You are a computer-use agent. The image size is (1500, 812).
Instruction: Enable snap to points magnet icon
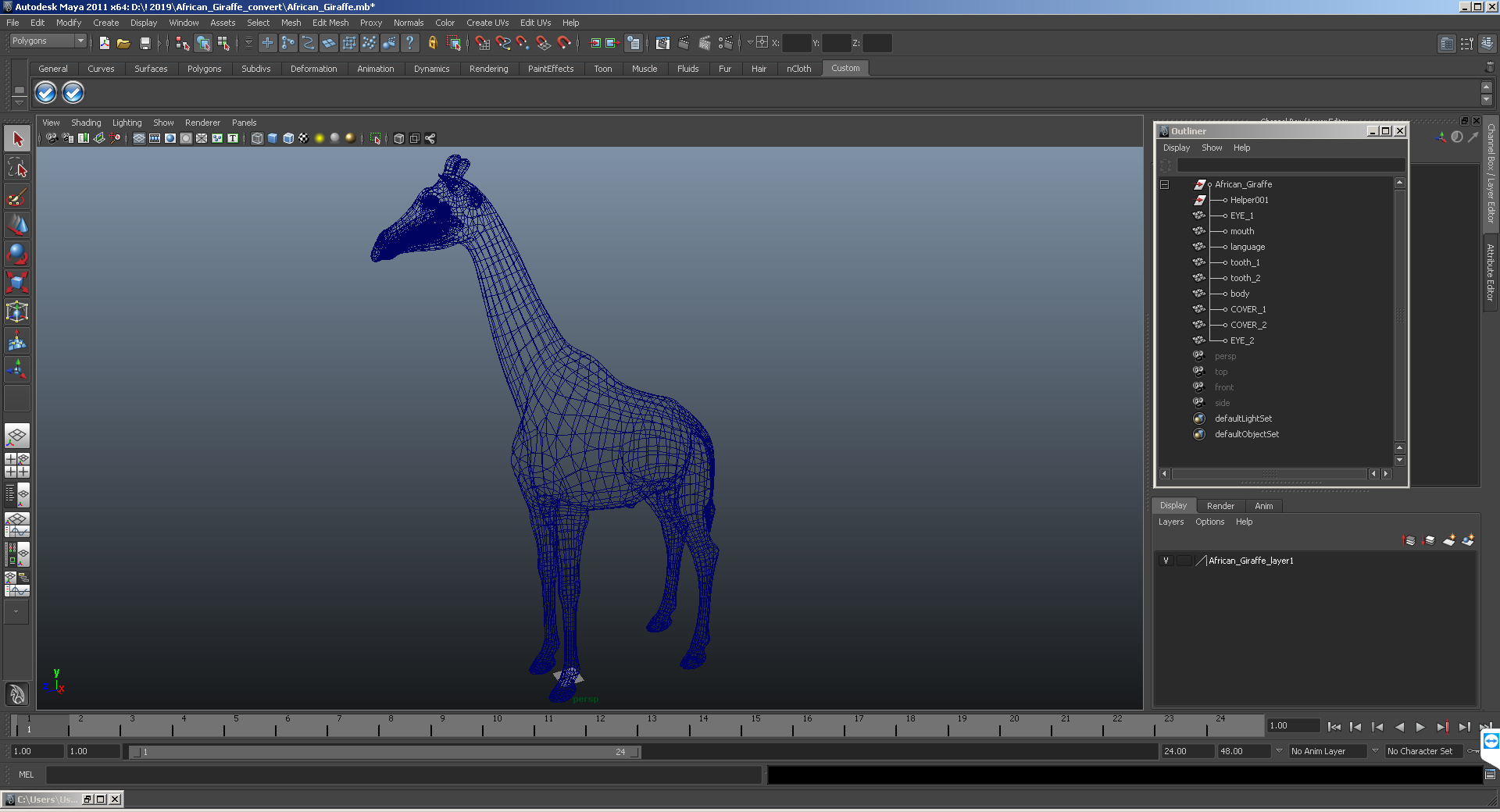click(x=523, y=43)
